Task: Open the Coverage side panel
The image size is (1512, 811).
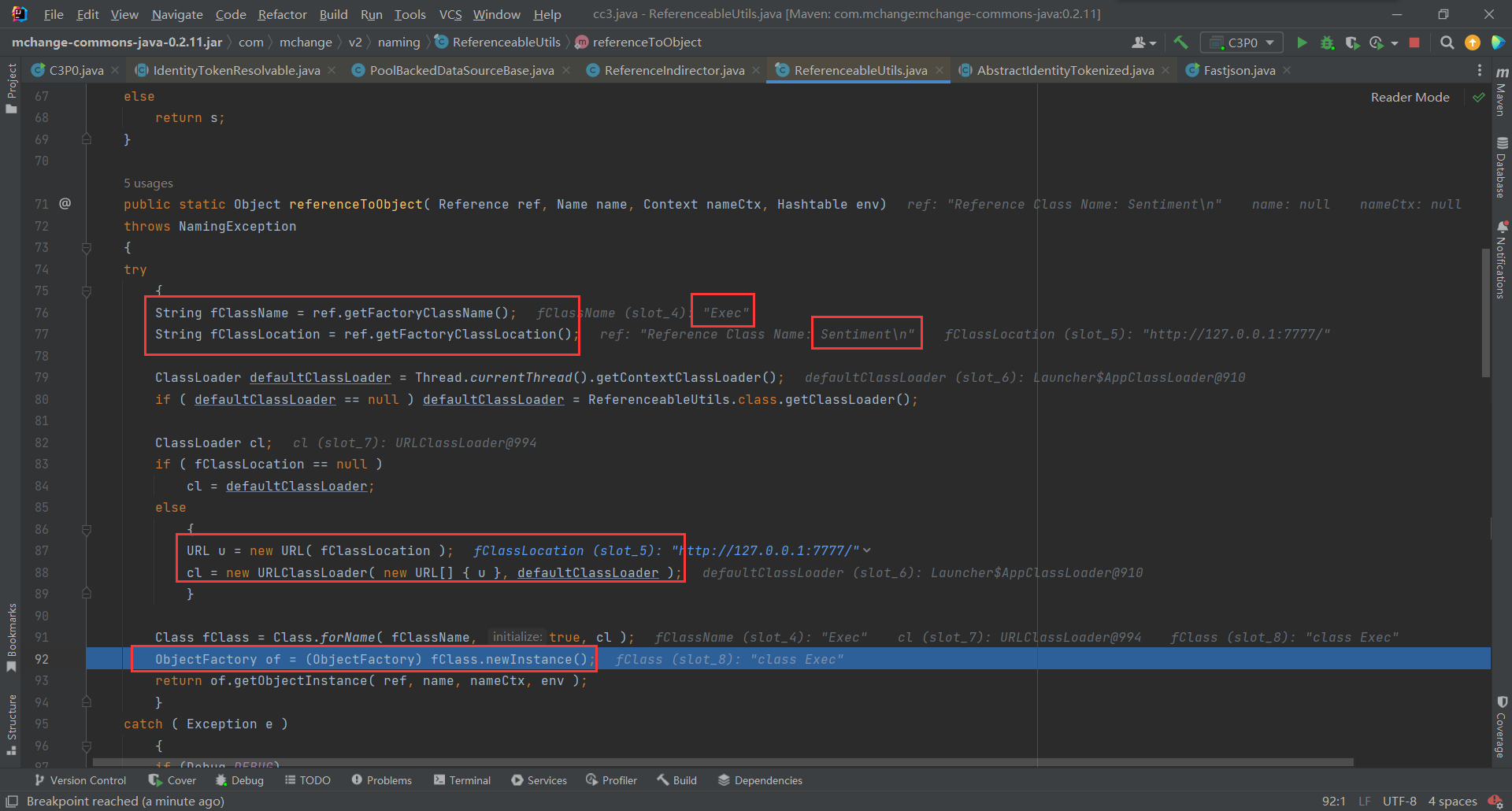Action: pos(1501,727)
